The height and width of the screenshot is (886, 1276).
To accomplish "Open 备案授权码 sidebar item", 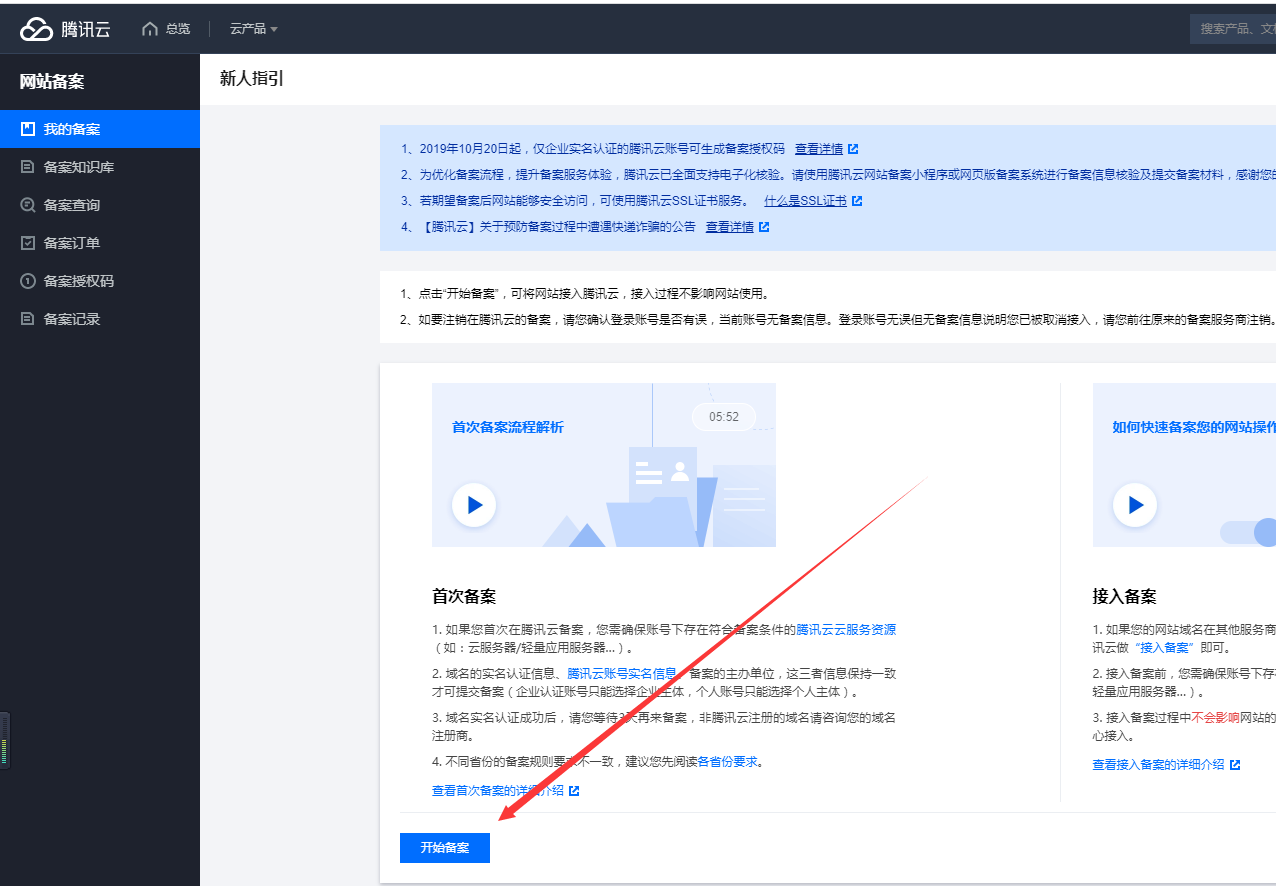I will click(x=100, y=281).
